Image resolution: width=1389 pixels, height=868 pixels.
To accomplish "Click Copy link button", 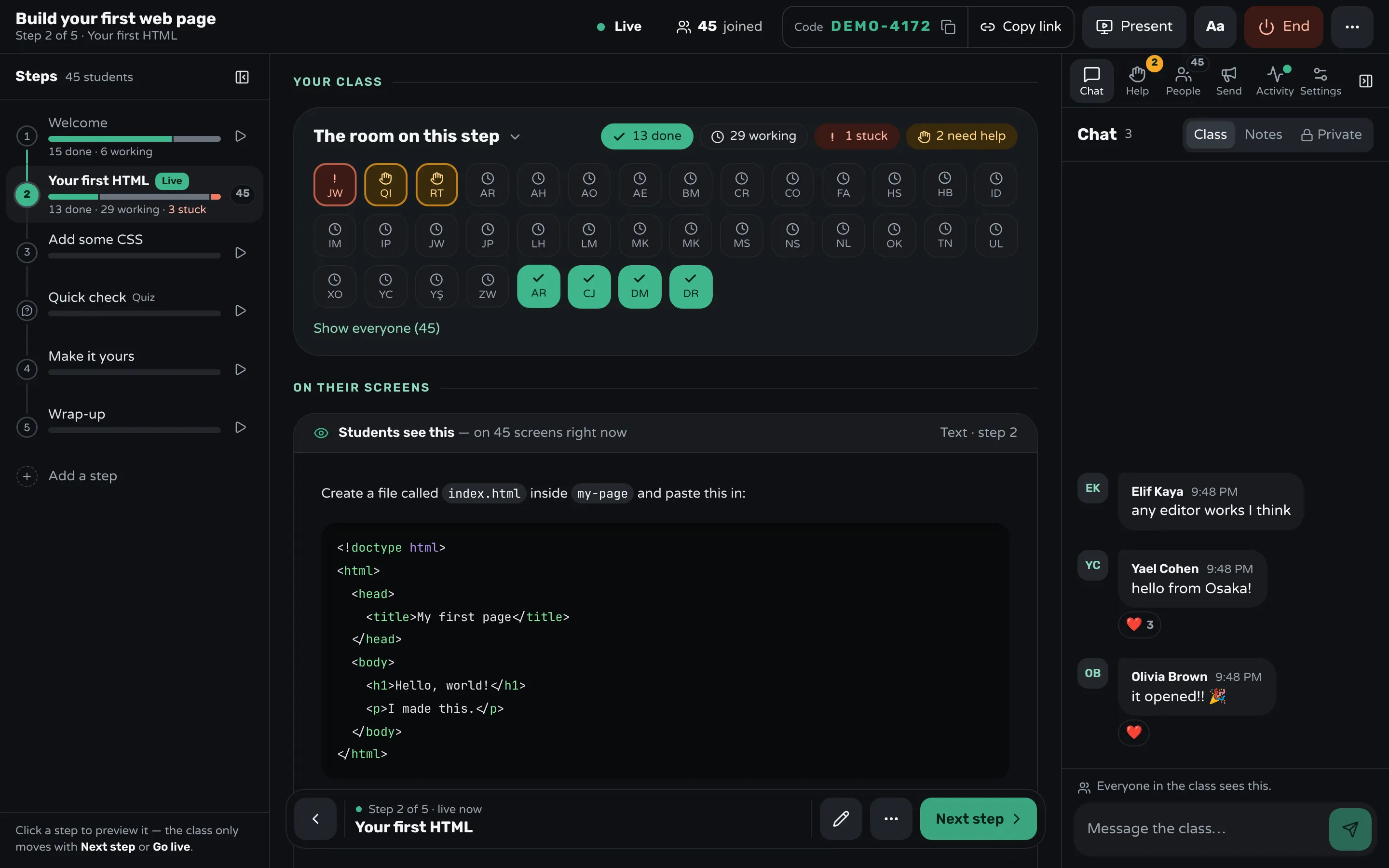I will point(1021,27).
